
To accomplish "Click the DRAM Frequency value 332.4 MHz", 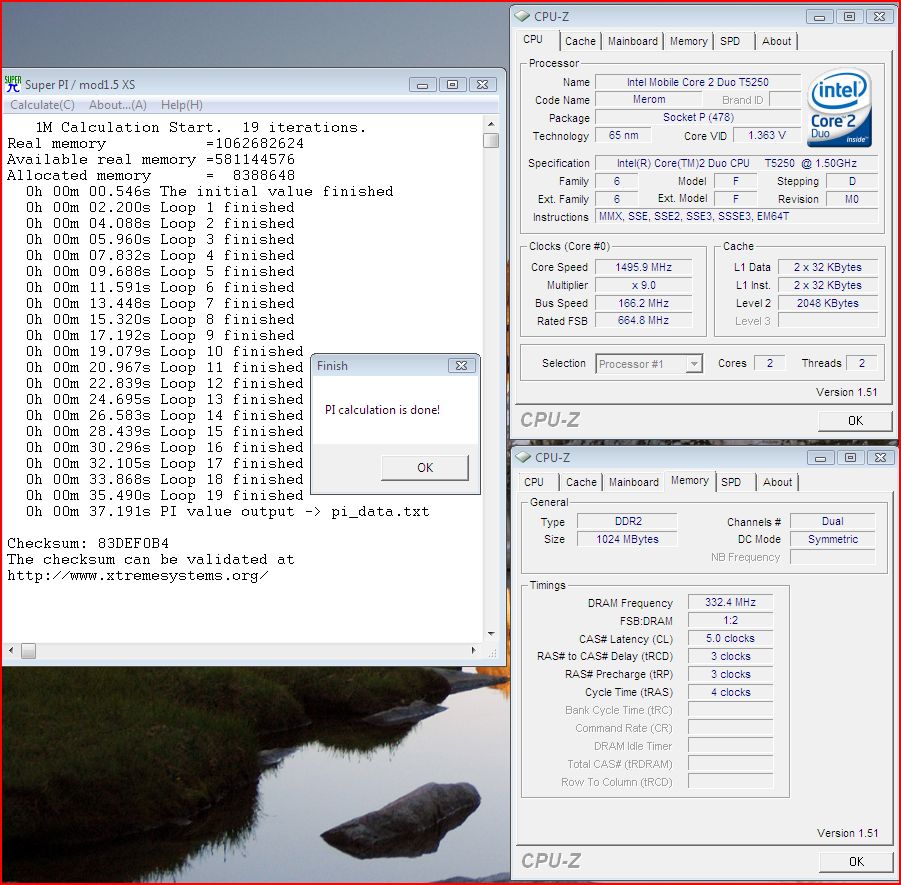I will coord(730,602).
